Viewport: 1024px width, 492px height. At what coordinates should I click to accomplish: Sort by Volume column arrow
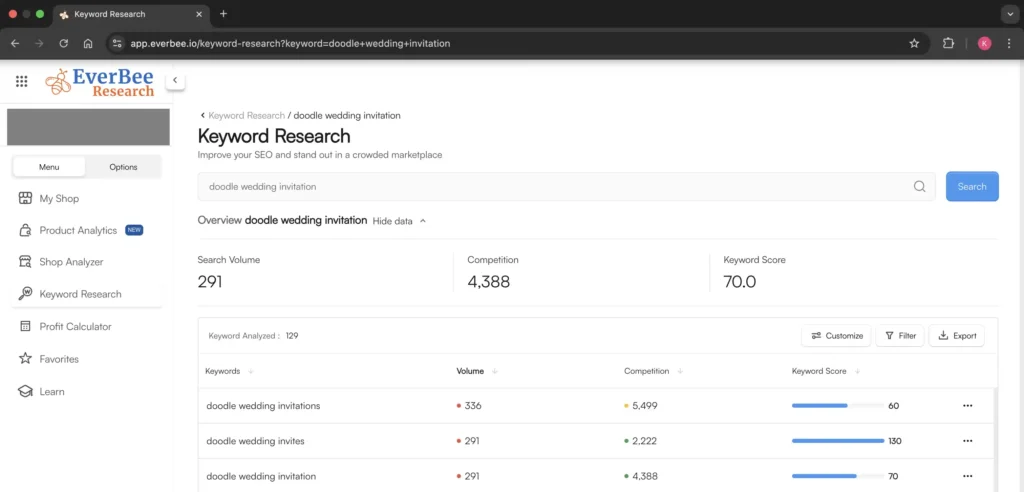pyautogui.click(x=494, y=371)
